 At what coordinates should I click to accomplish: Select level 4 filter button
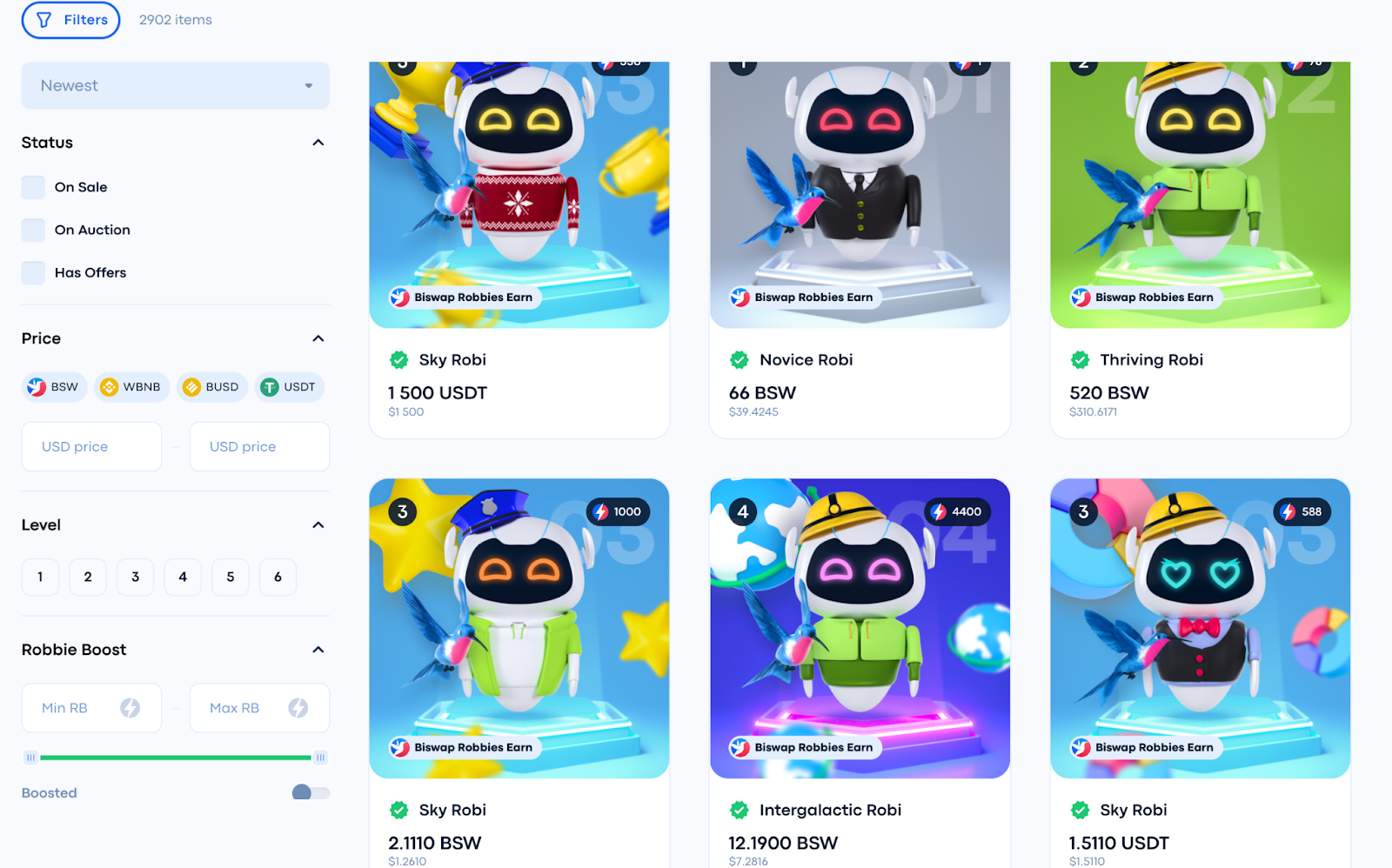(183, 577)
